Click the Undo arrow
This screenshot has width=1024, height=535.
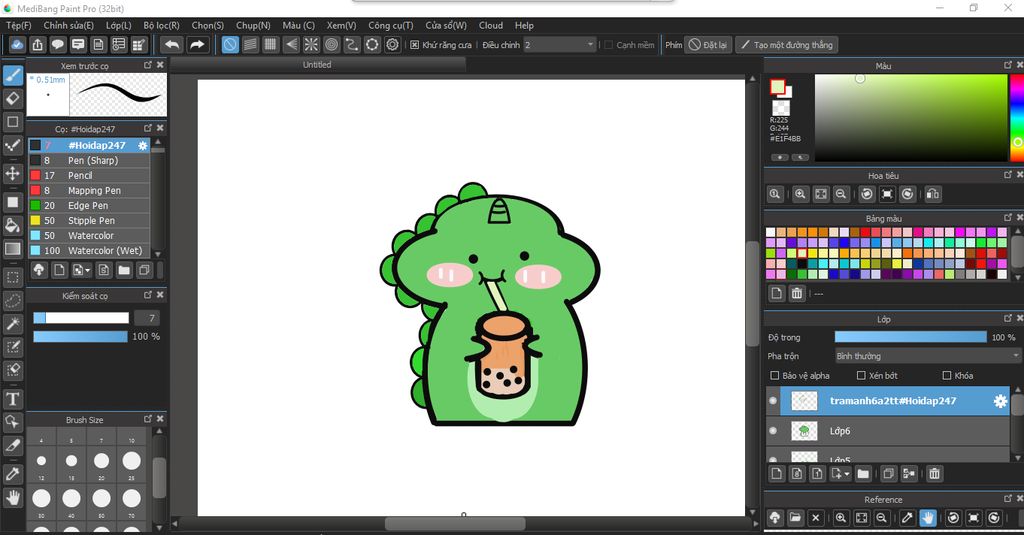(172, 44)
